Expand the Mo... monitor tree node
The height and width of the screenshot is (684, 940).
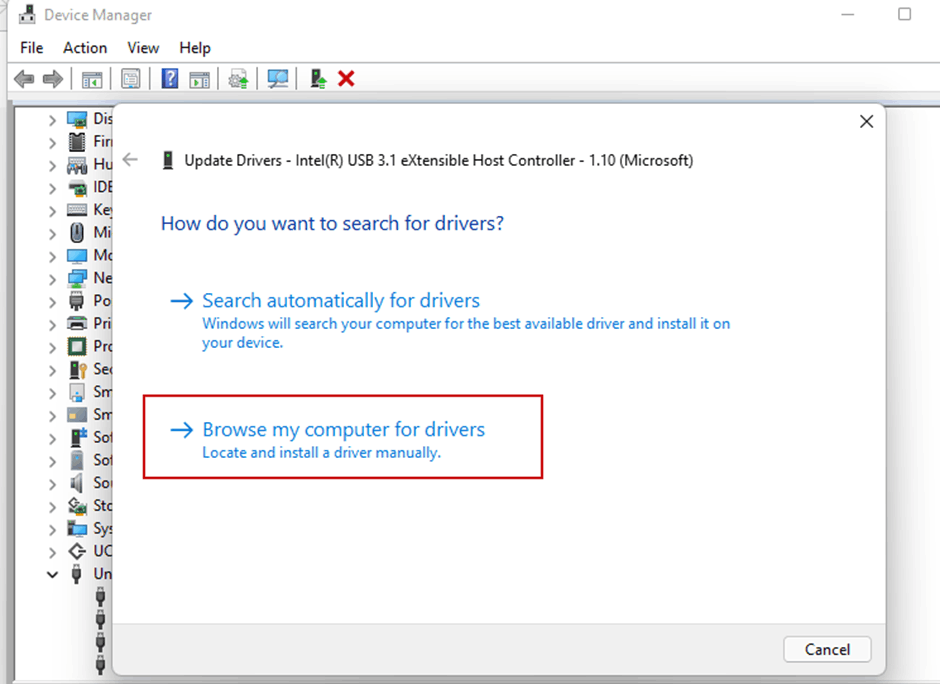52,257
